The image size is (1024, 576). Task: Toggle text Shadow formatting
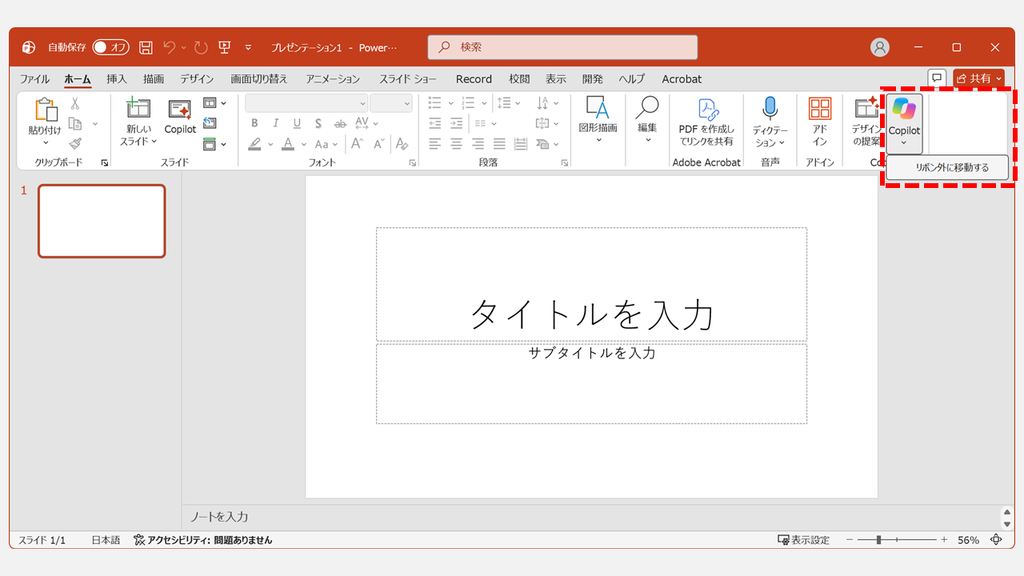click(x=318, y=123)
